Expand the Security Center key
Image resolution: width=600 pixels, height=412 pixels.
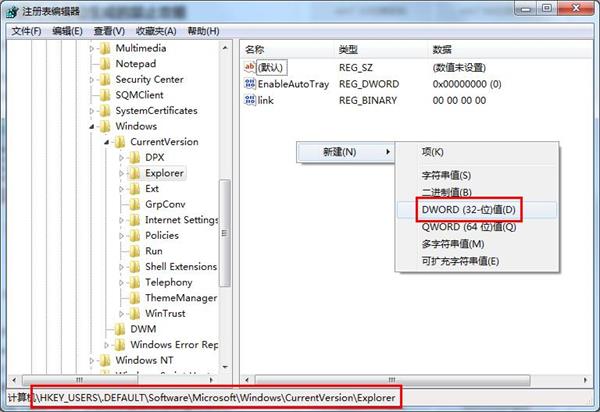pos(91,80)
